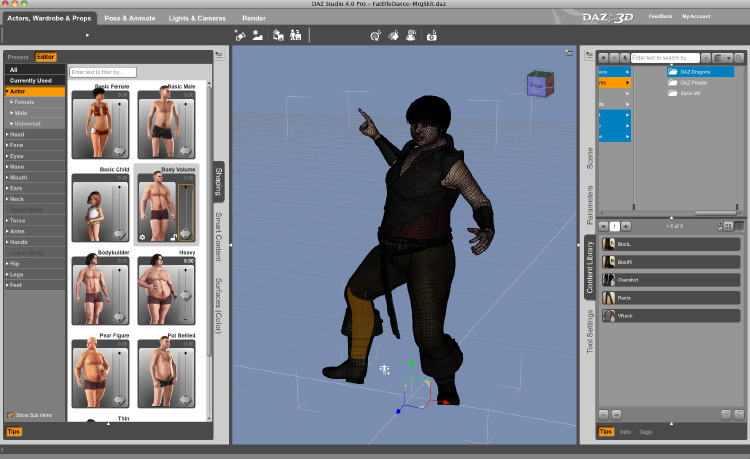Image resolution: width=750 pixels, height=459 pixels.
Task: Click the Heavy morph slider handle
Action: 186,295
